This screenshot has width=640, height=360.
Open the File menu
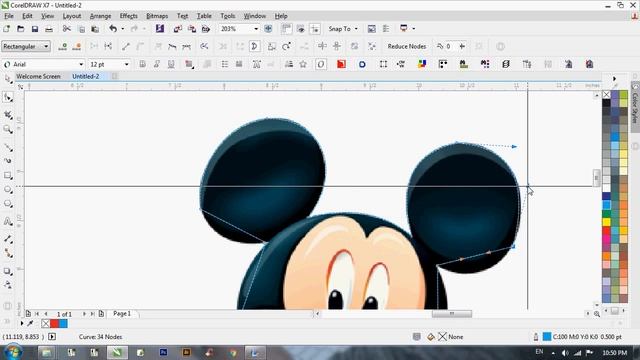point(9,16)
